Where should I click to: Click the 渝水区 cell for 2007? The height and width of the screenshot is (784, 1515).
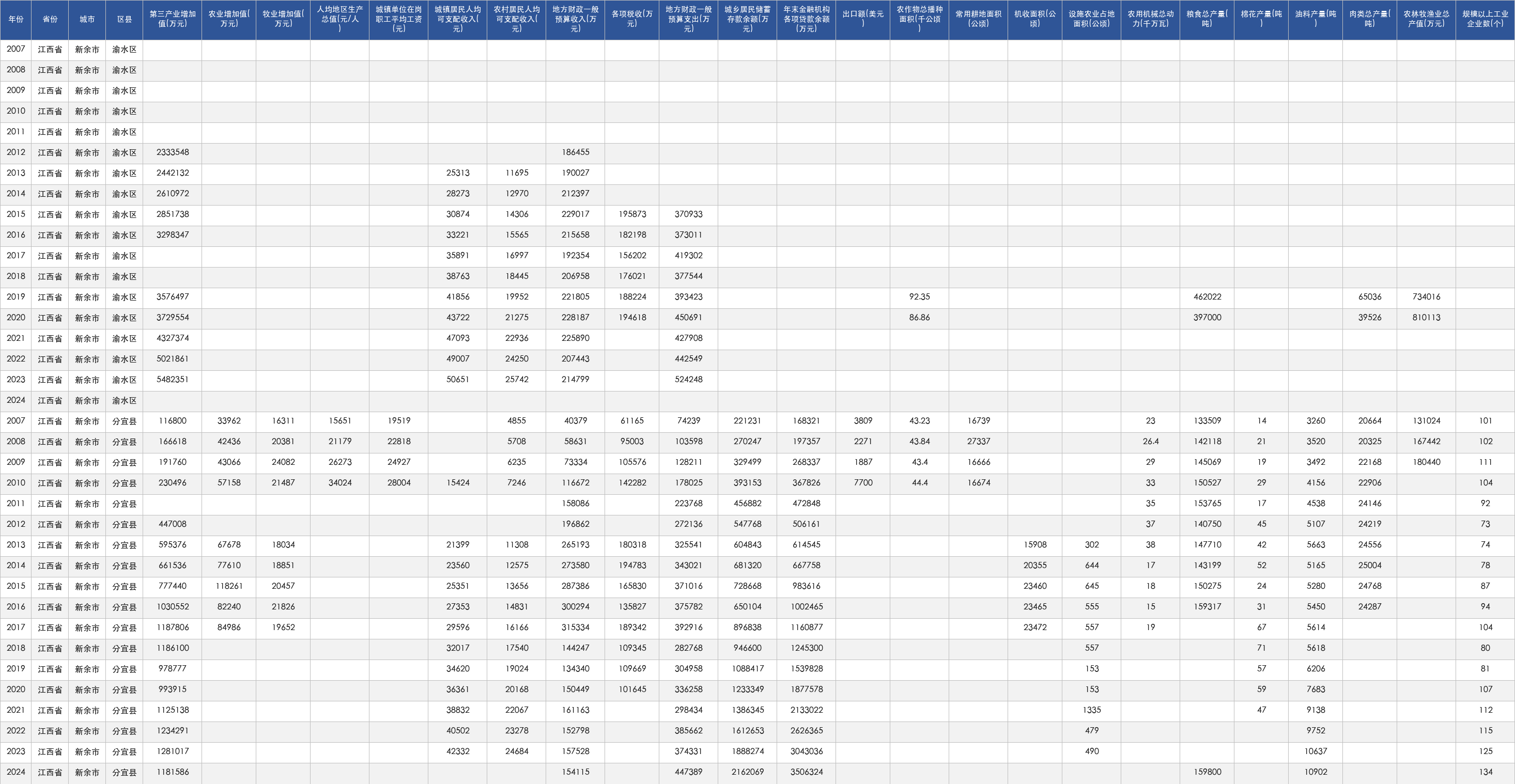(x=124, y=50)
